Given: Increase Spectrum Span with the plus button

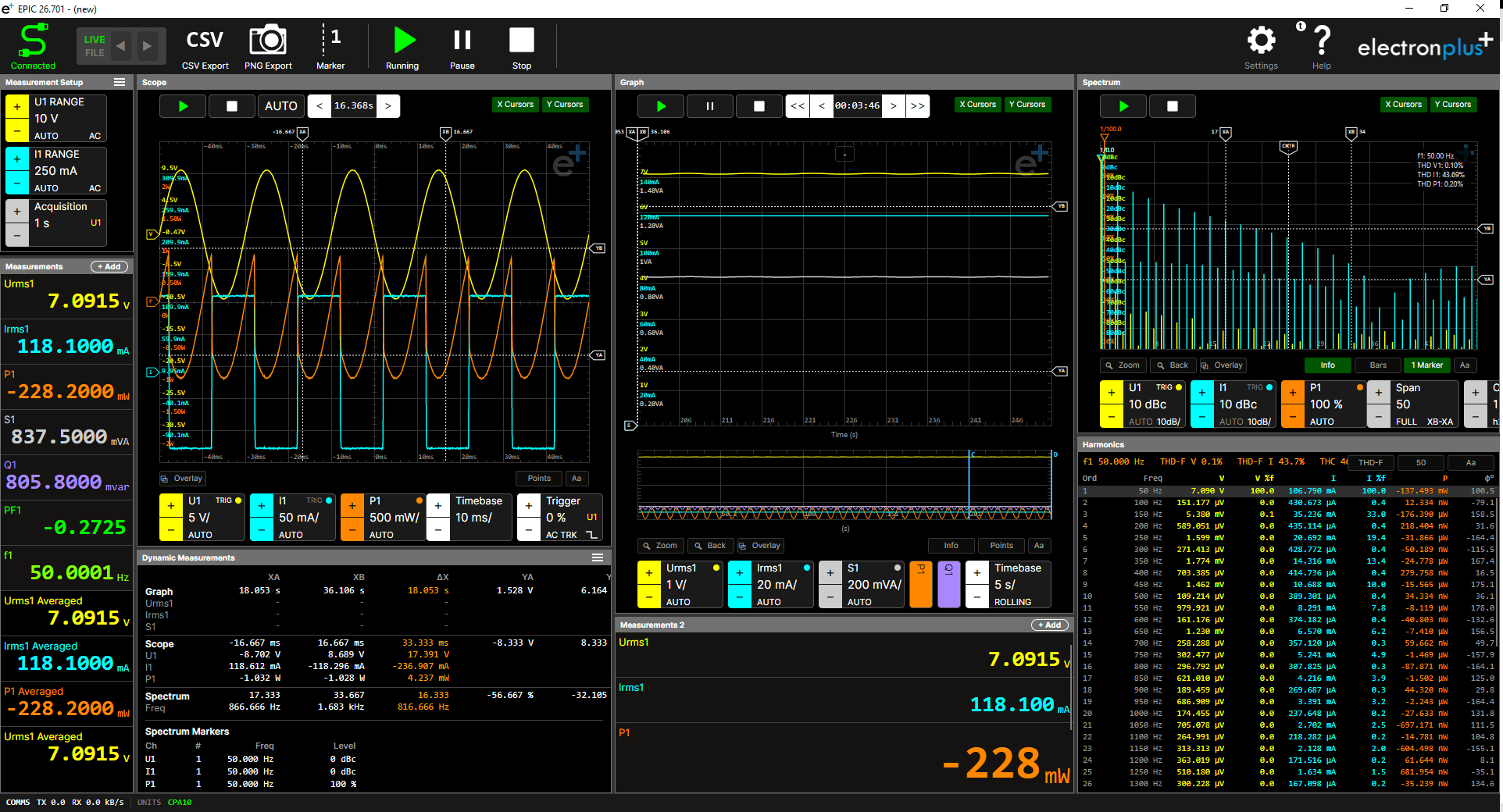Looking at the screenshot, I should coord(1379,393).
